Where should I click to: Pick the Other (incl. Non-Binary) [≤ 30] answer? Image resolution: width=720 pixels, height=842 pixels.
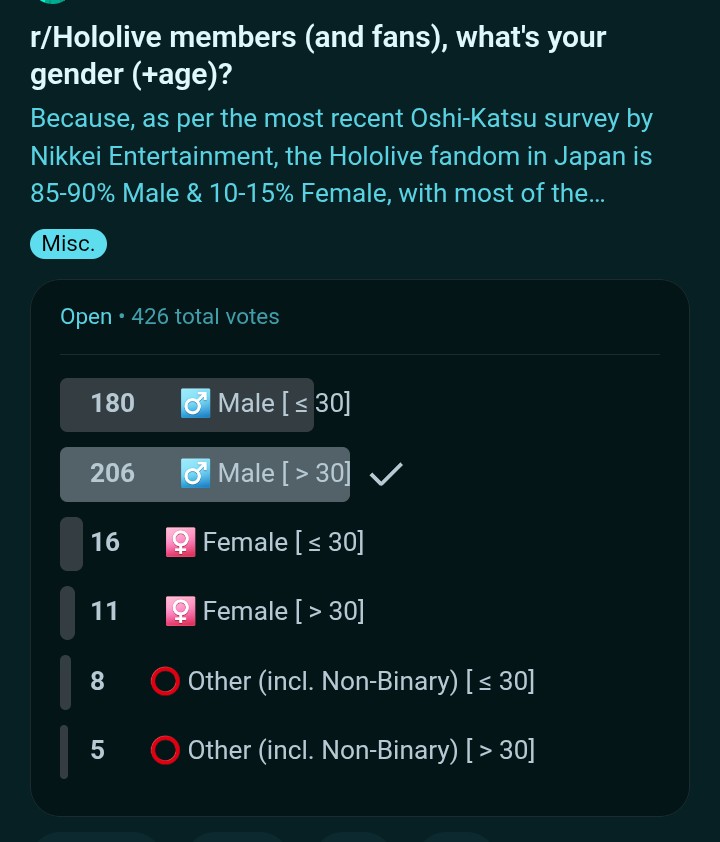coord(360,682)
